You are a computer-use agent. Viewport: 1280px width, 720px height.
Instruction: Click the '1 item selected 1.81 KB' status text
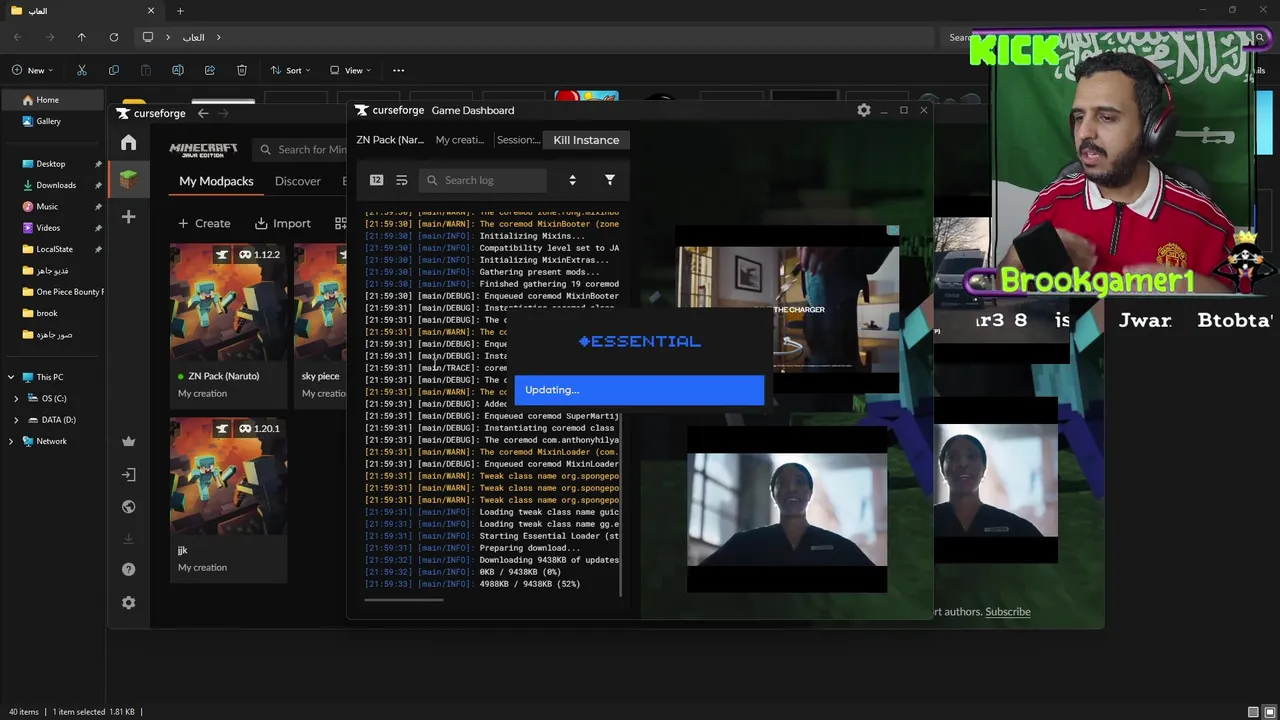coord(93,712)
